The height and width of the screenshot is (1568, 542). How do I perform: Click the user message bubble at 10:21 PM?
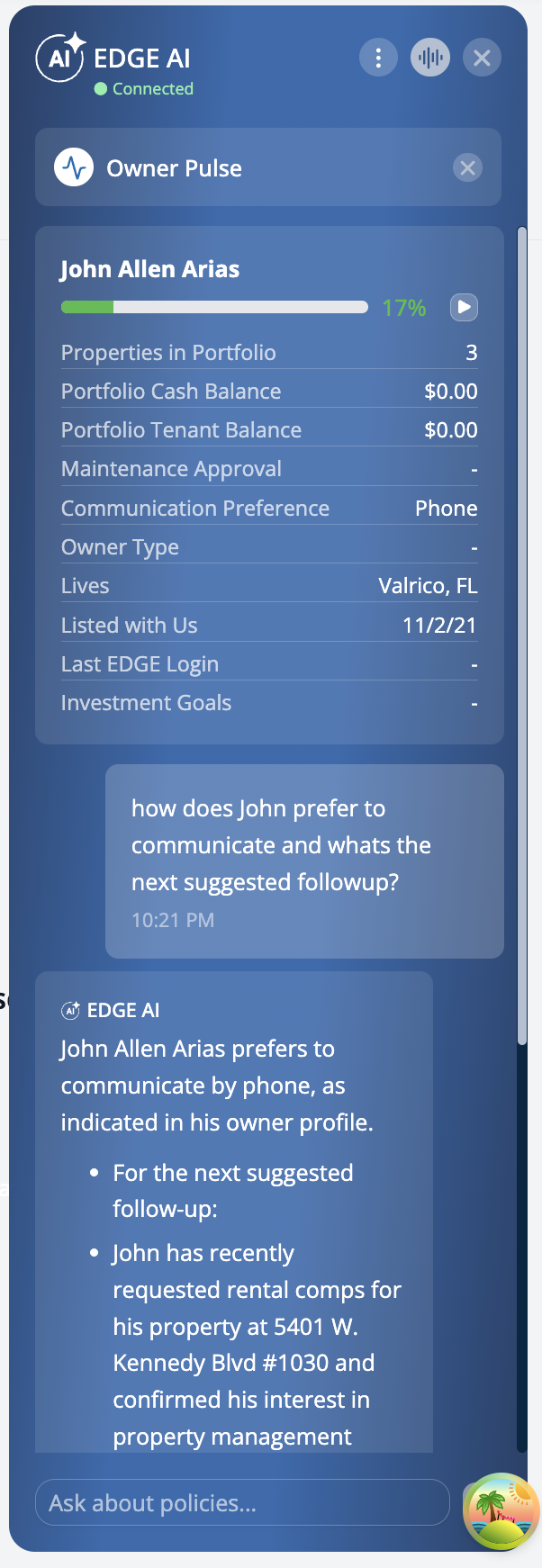click(x=304, y=861)
